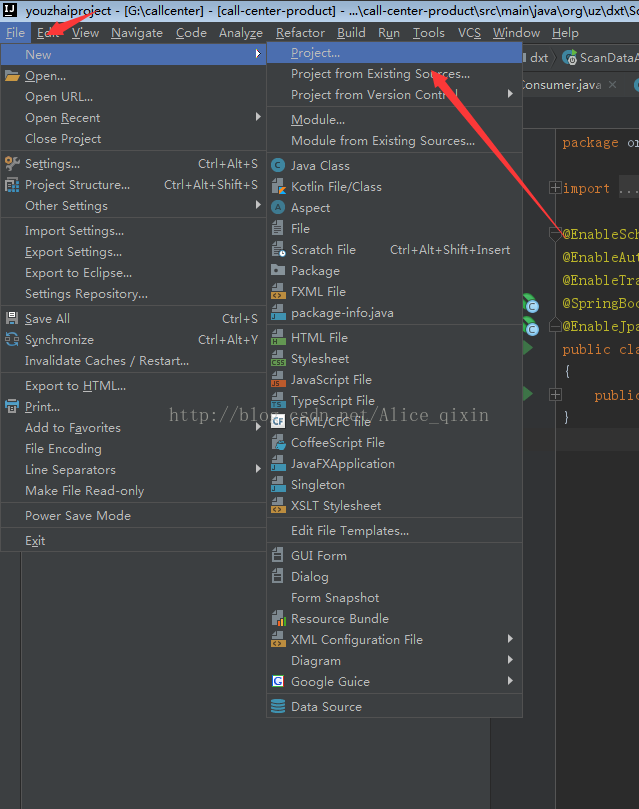Click the Google Guice icon
Image resolution: width=639 pixels, height=809 pixels.
tap(278, 681)
